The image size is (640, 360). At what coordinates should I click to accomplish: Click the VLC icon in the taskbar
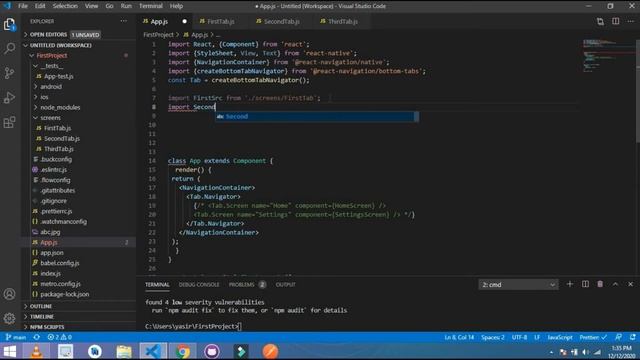(x=36, y=351)
